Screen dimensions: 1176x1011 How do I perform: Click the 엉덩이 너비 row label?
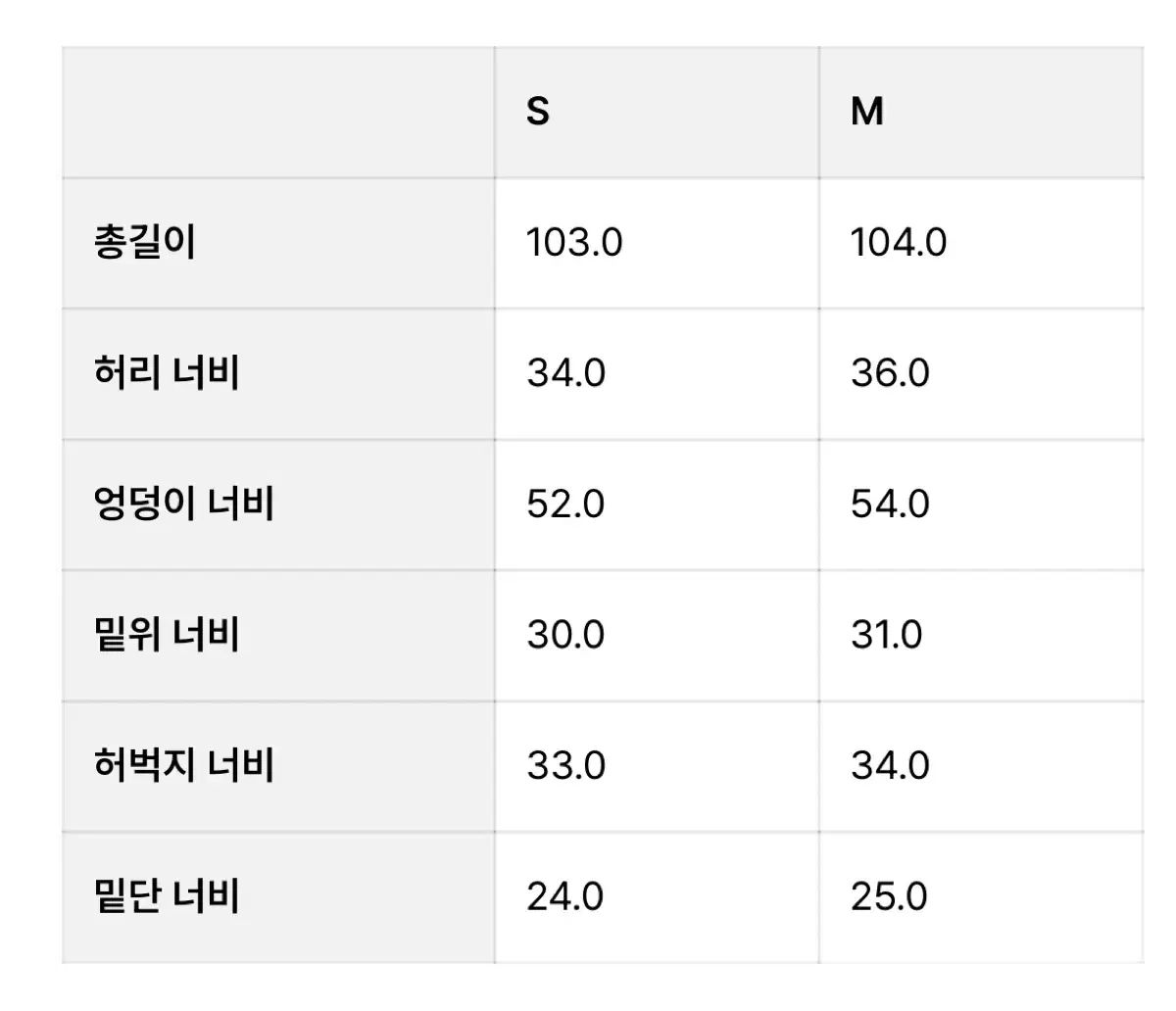(183, 504)
